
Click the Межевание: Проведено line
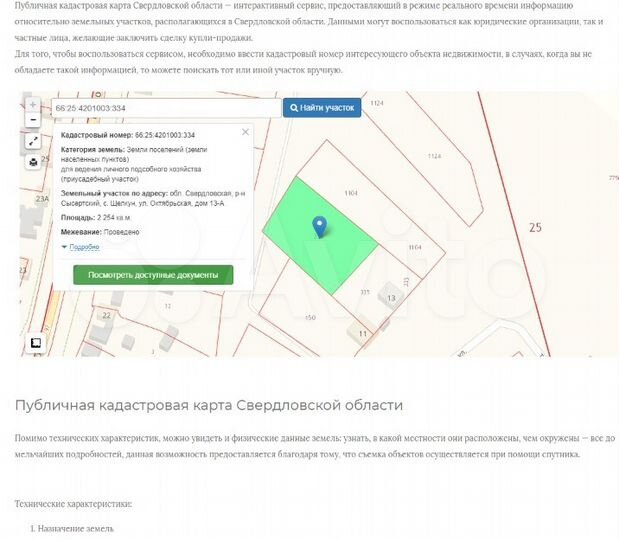coord(100,232)
